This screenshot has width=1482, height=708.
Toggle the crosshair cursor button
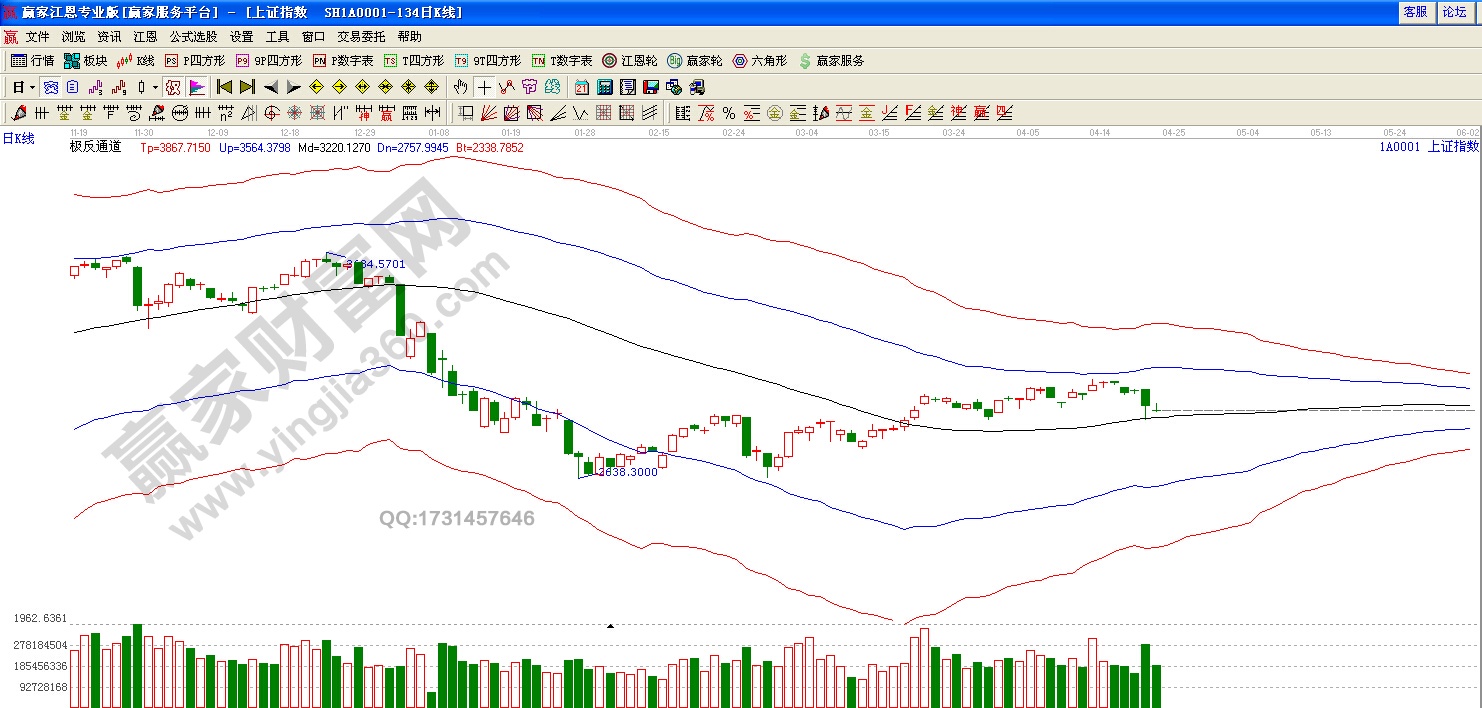pyautogui.click(x=484, y=87)
